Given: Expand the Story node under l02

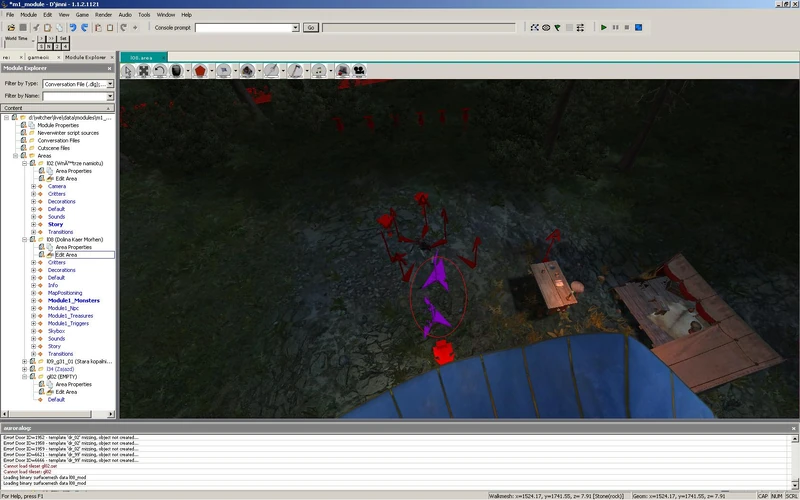Looking at the screenshot, I should [x=34, y=224].
